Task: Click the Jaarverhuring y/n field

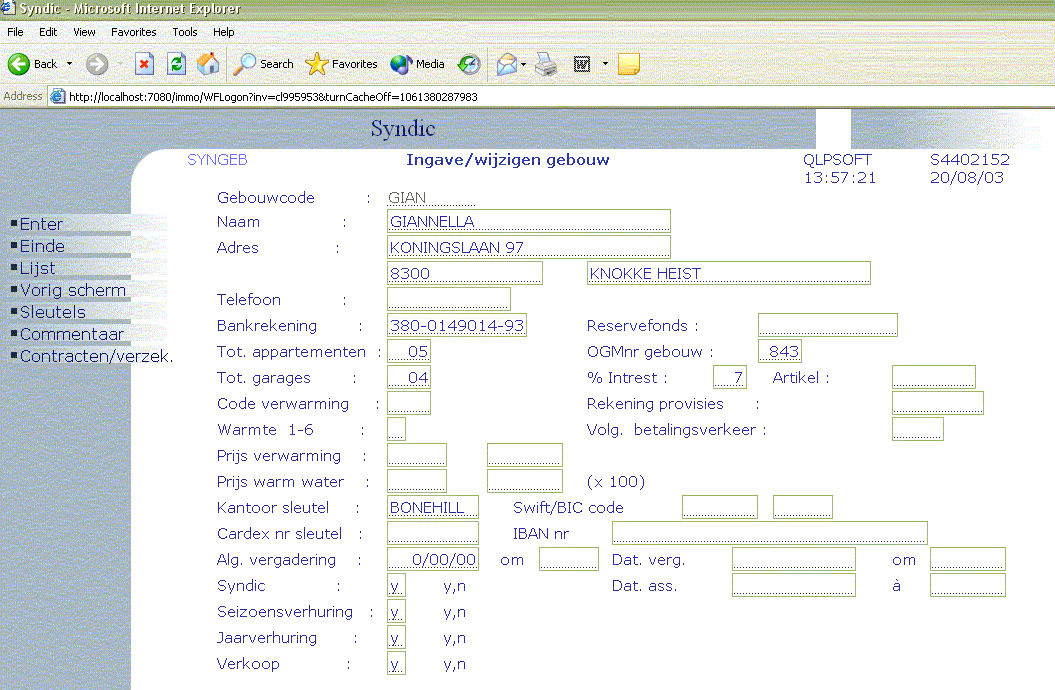Action: coord(396,637)
